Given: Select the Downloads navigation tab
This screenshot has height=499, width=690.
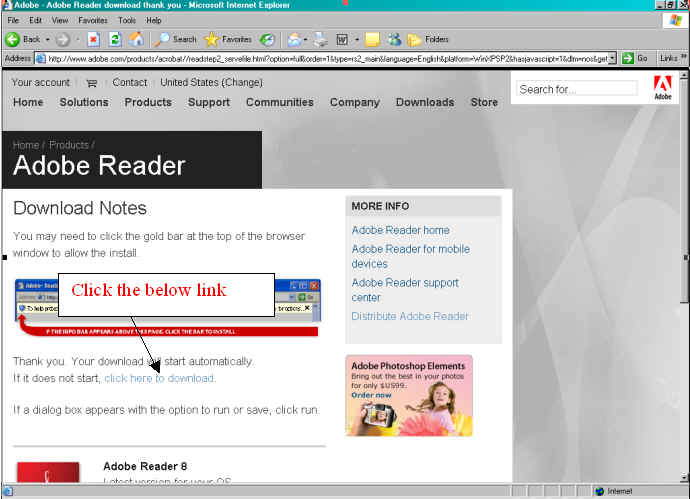Looking at the screenshot, I should click(x=424, y=102).
